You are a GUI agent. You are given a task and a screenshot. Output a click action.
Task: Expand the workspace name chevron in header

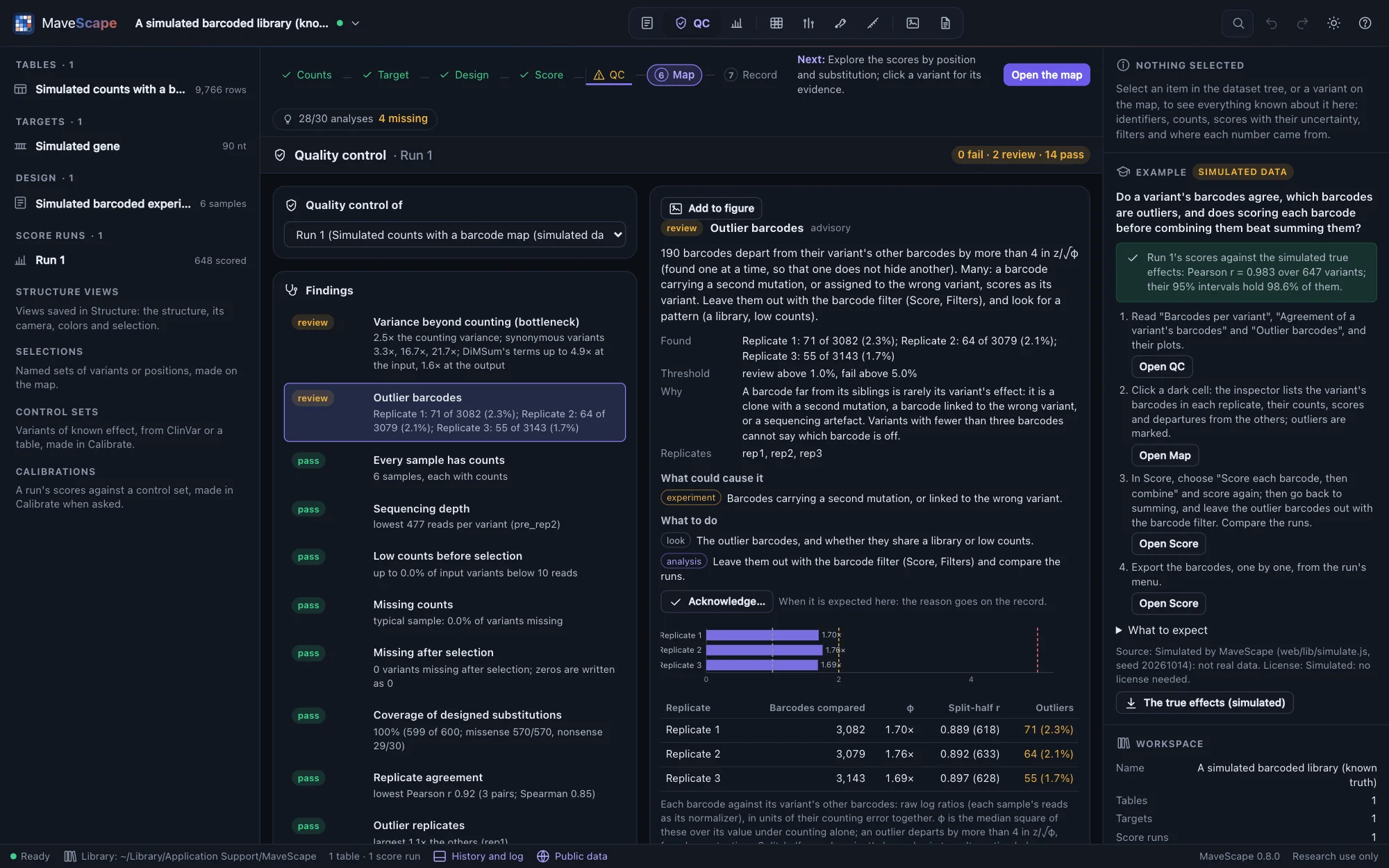pyautogui.click(x=356, y=23)
